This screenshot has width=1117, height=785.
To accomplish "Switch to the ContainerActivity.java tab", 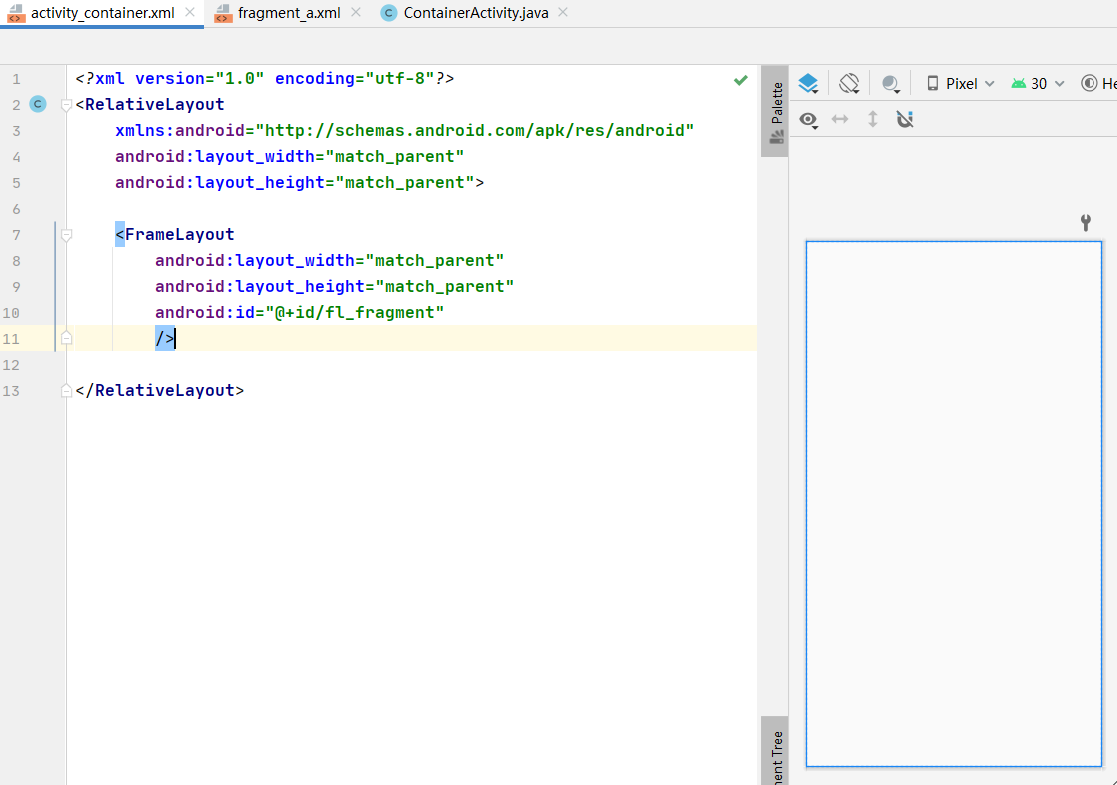I will click(x=475, y=13).
